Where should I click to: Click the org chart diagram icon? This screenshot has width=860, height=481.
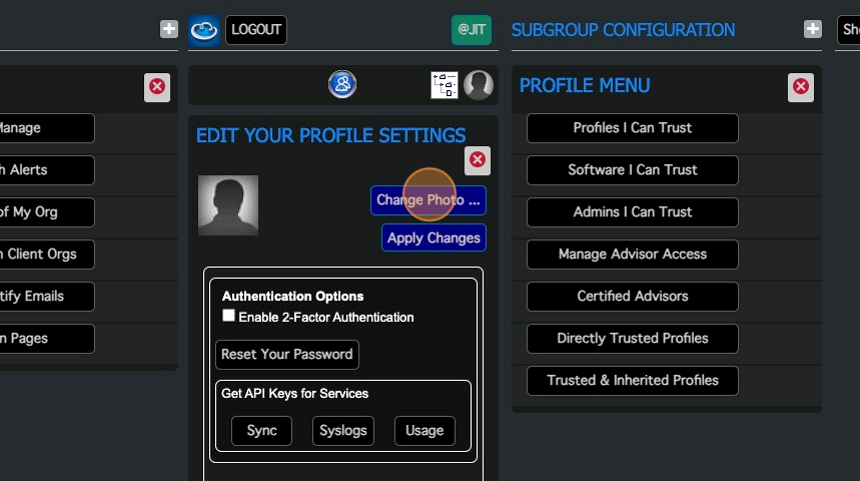[x=444, y=85]
